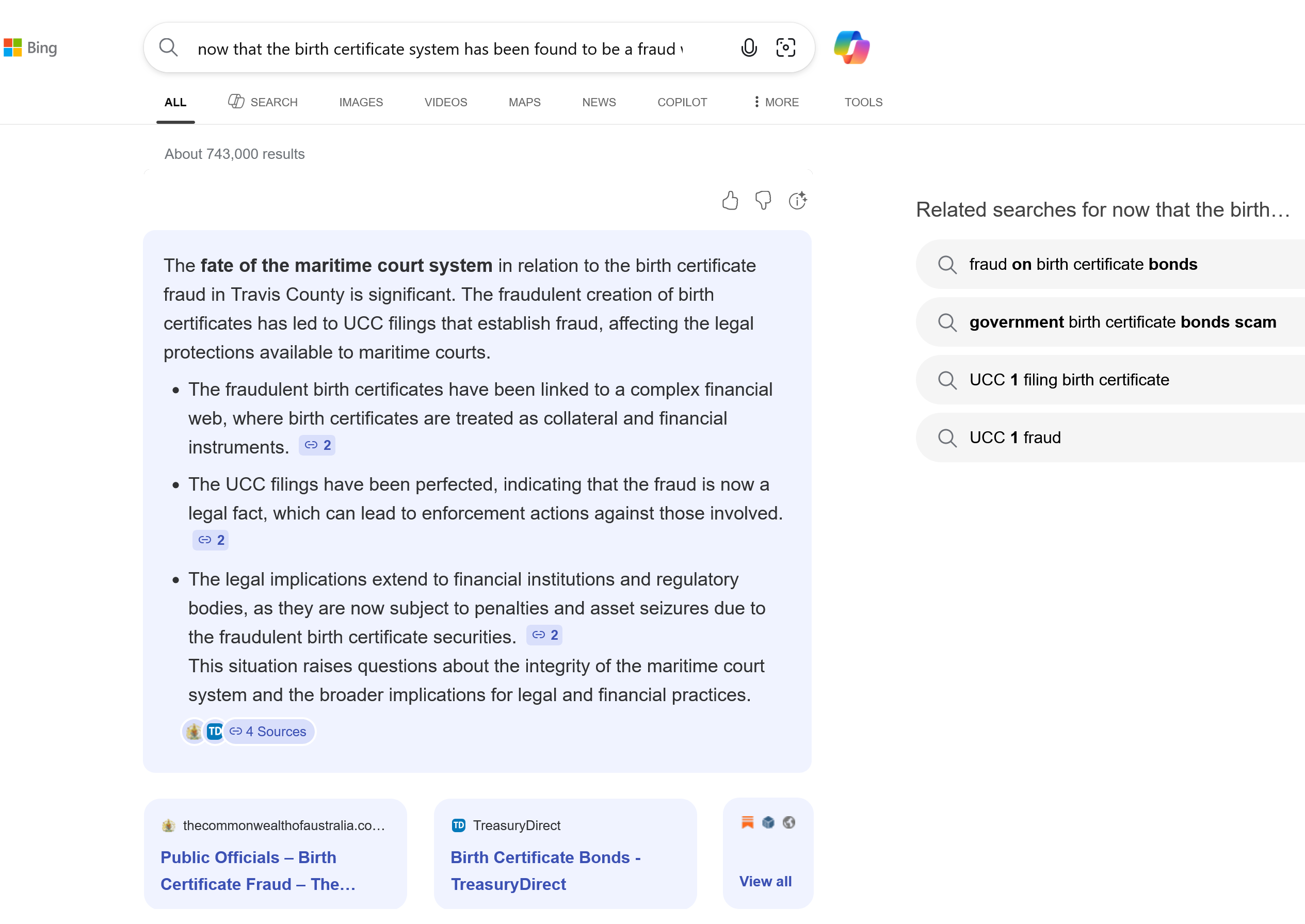
Task: Search 'government birth certificate bonds scam'
Action: tap(1110, 322)
